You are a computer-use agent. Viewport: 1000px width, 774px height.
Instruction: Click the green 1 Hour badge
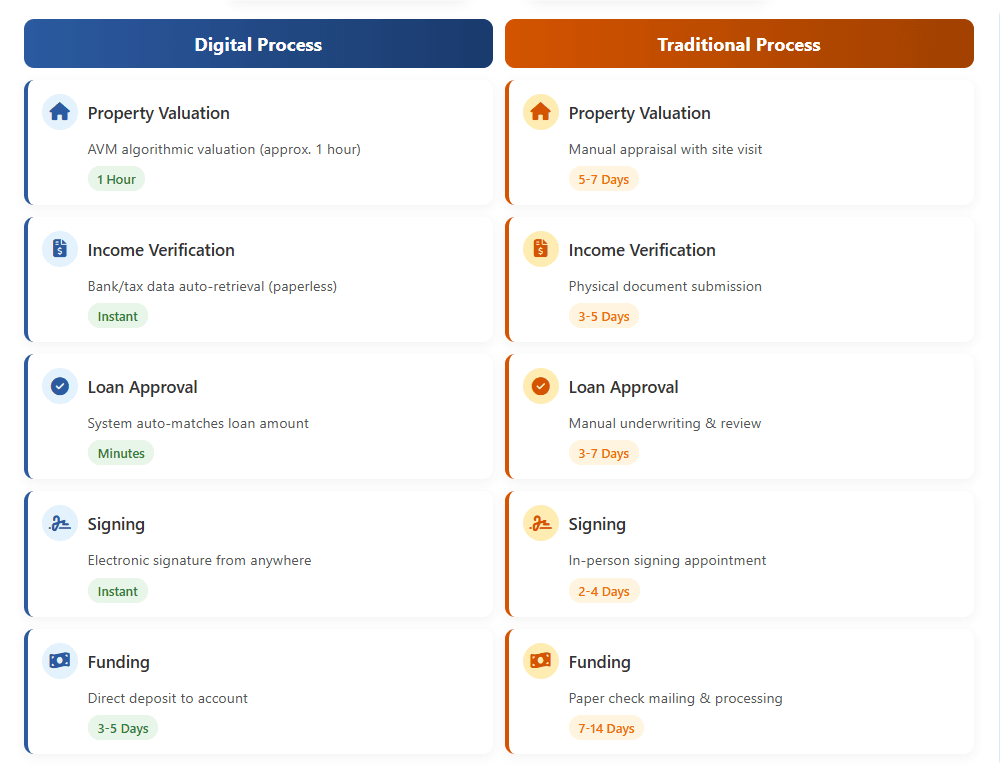(116, 179)
